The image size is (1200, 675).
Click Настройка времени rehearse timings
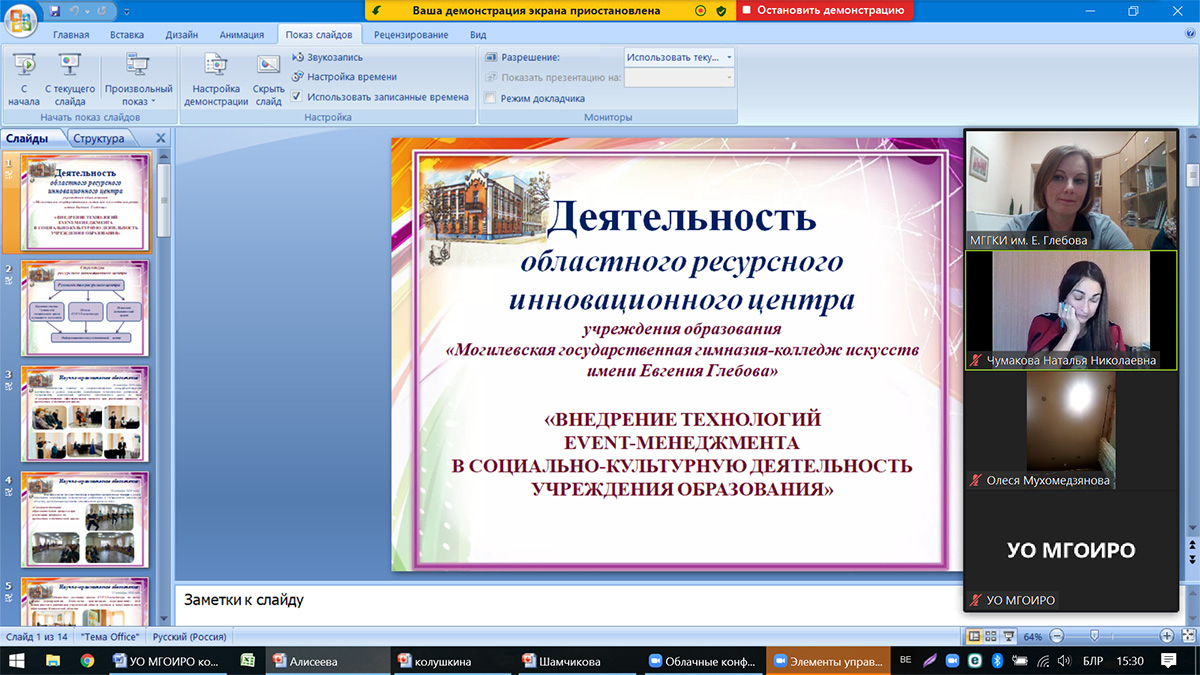[344, 76]
